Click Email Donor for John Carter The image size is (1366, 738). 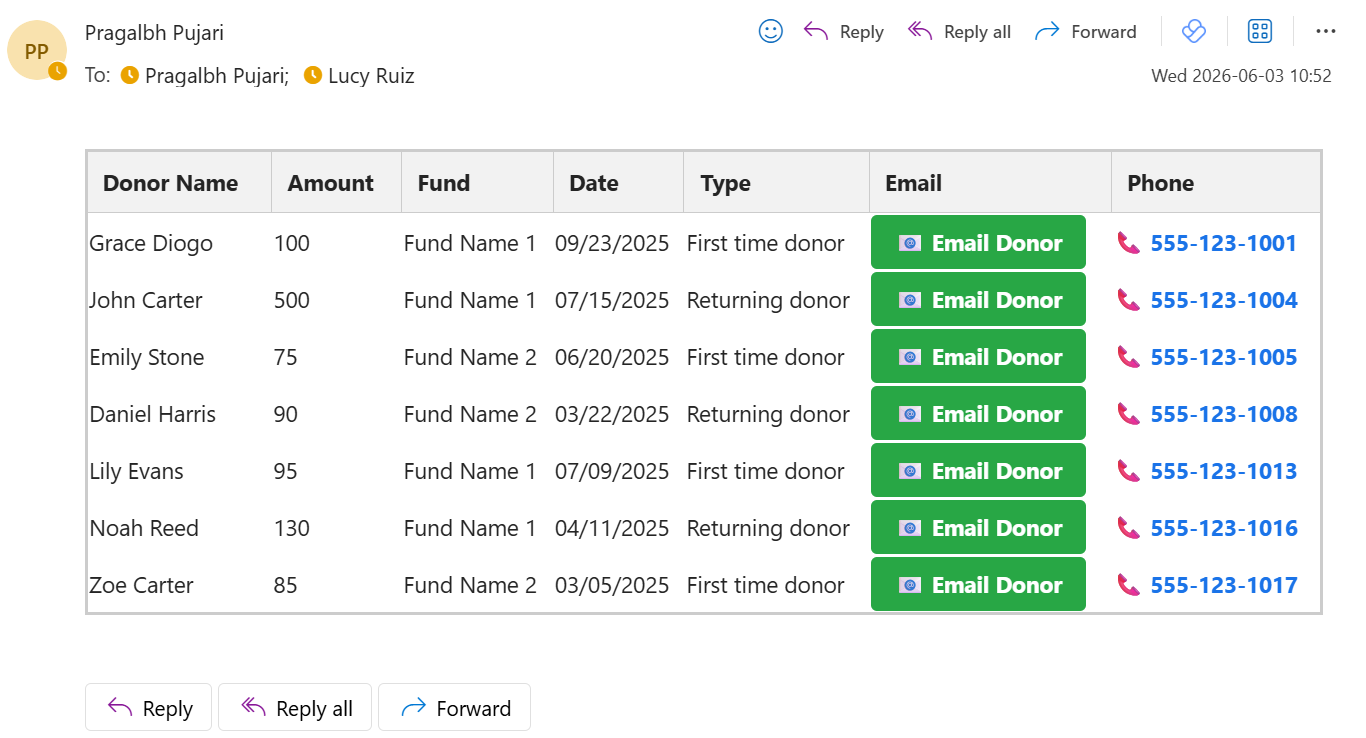point(978,299)
